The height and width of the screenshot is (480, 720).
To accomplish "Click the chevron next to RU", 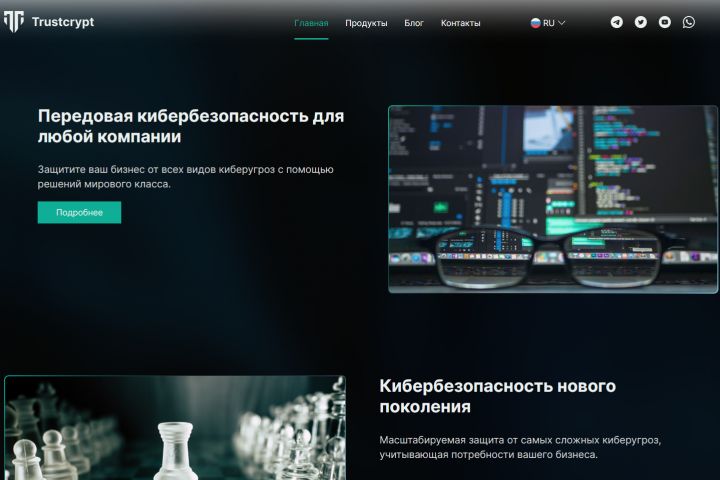I will click(561, 23).
